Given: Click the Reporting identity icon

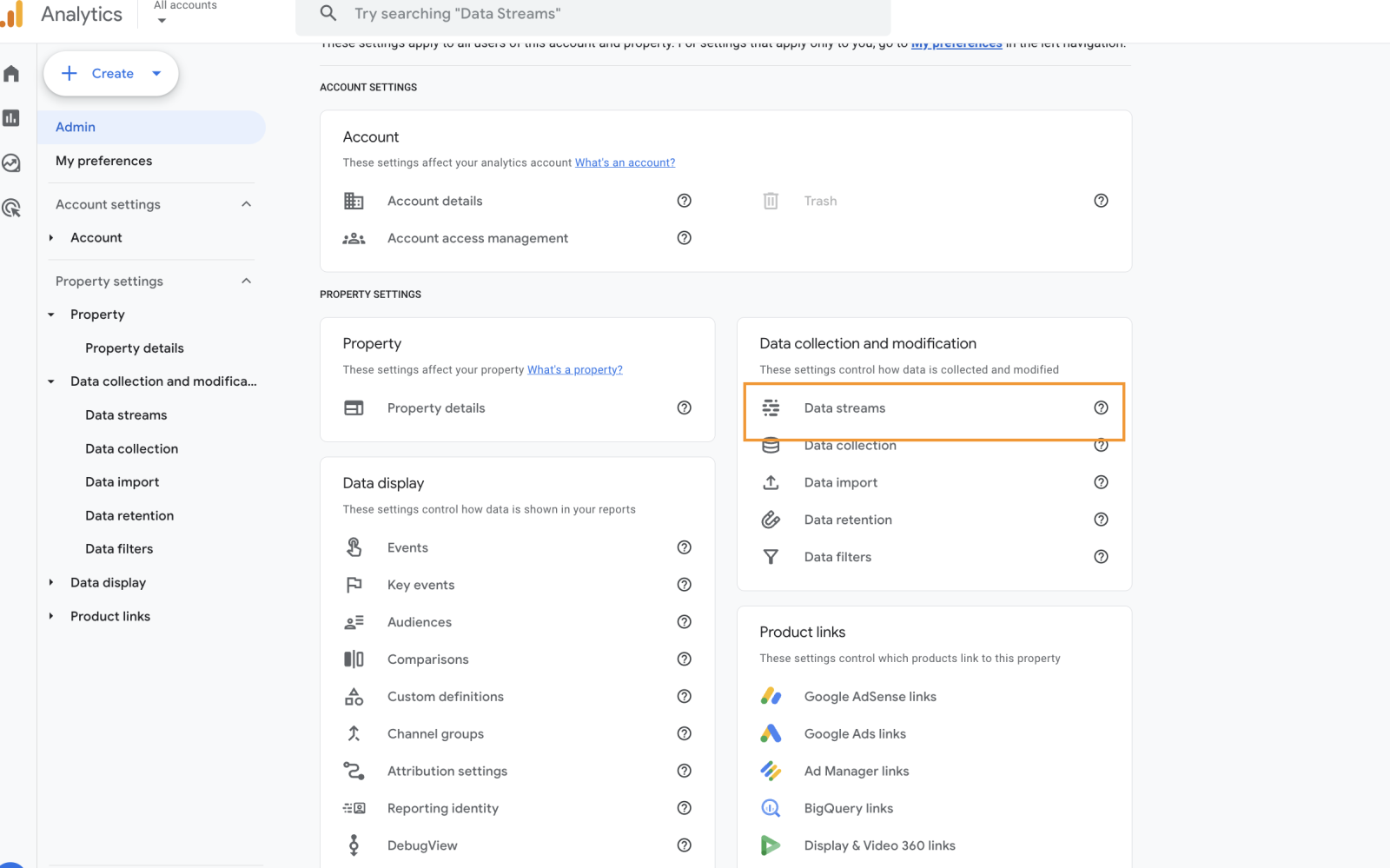Looking at the screenshot, I should tap(354, 808).
